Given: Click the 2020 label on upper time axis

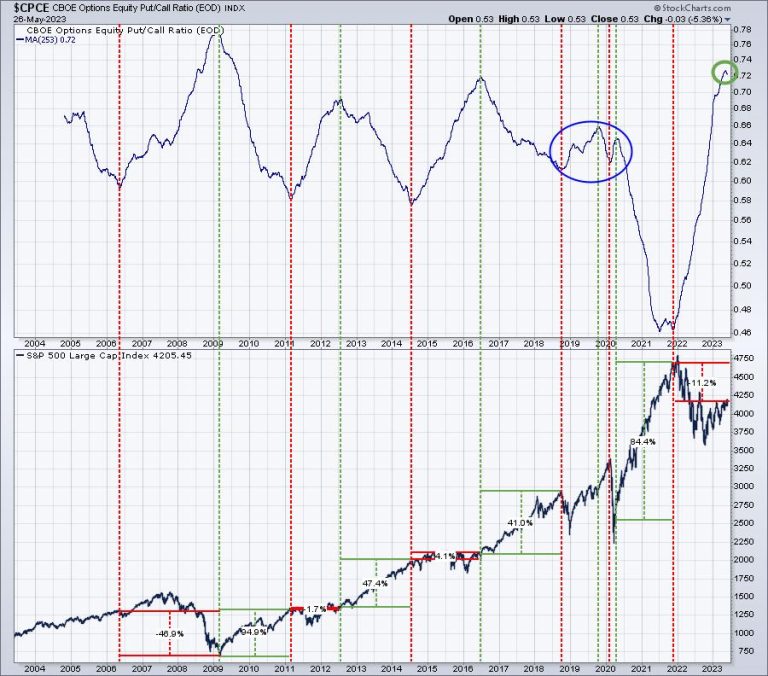Looking at the screenshot, I should pos(605,343).
